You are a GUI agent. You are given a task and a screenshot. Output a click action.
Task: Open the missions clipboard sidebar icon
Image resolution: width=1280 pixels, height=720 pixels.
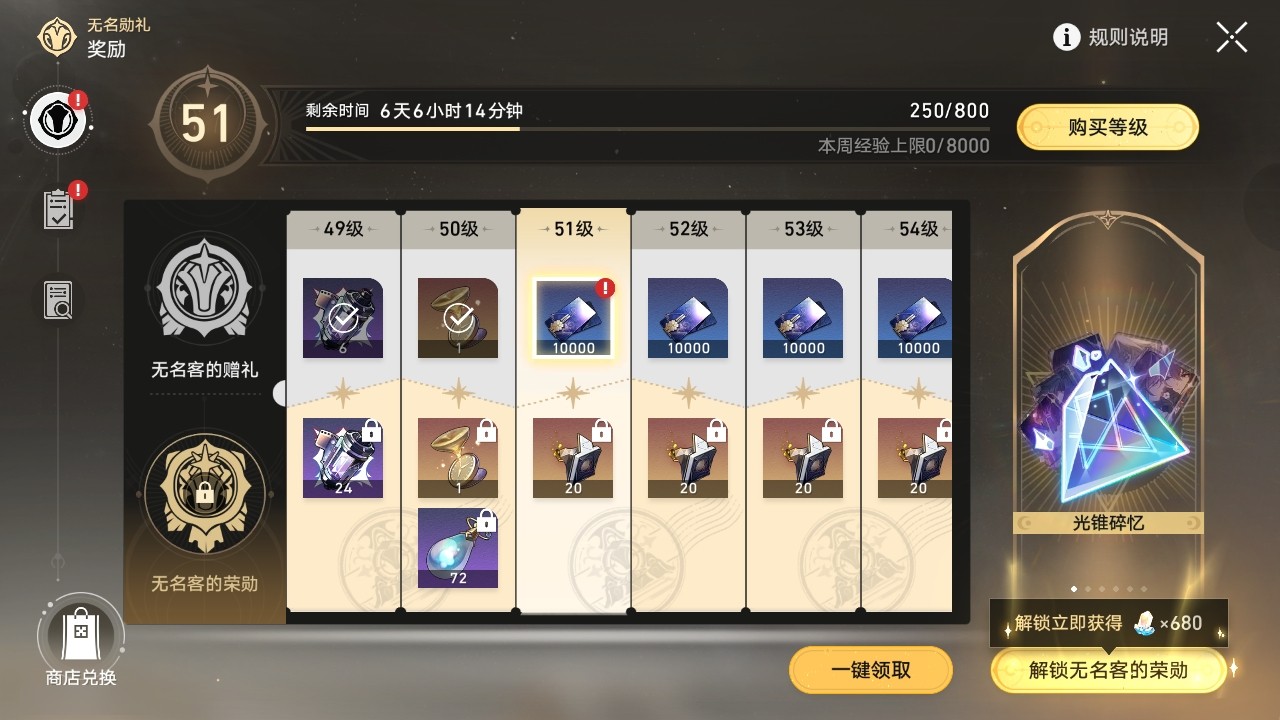point(59,208)
